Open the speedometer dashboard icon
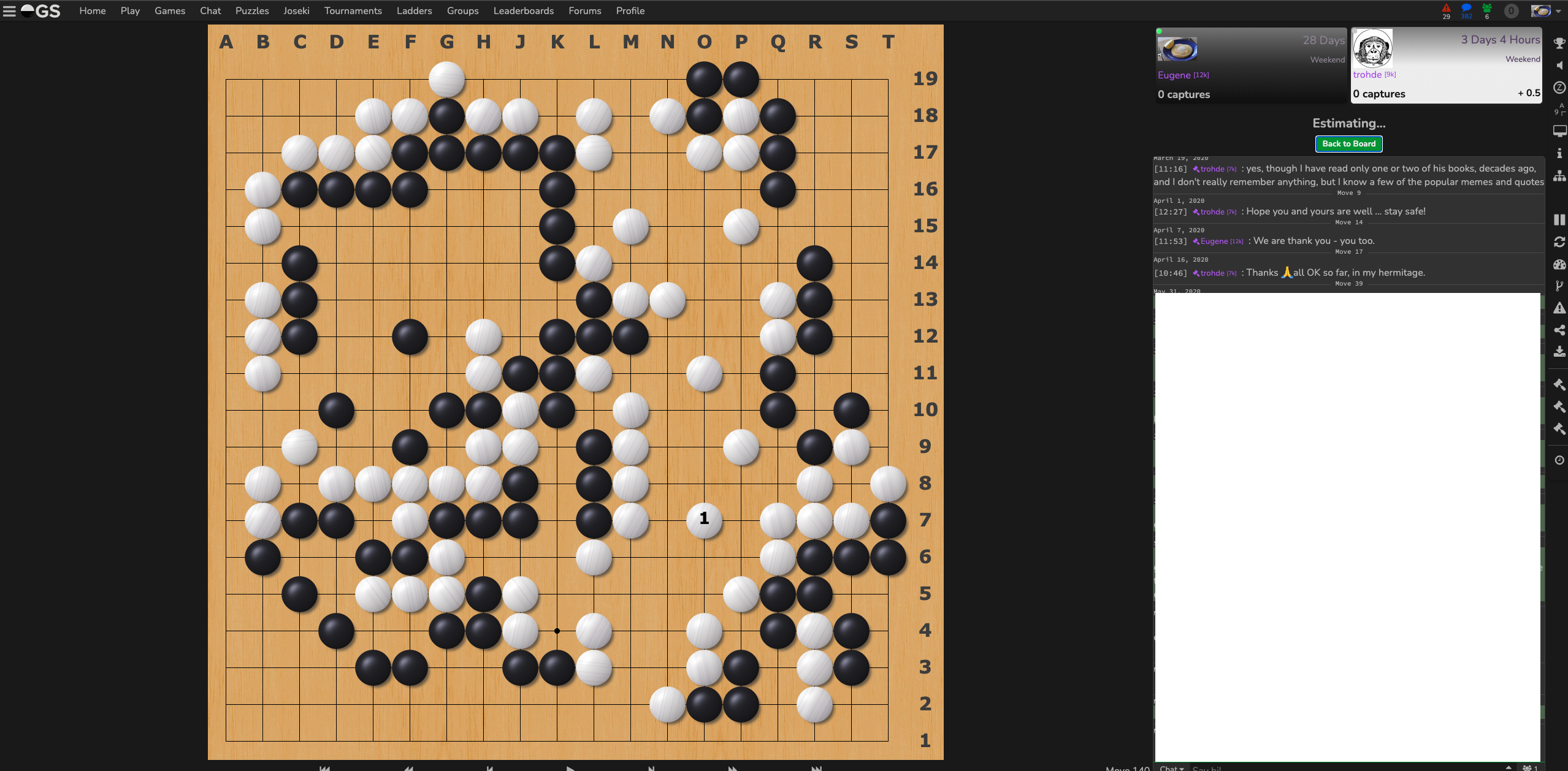The width and height of the screenshot is (1568, 771). click(x=1559, y=264)
